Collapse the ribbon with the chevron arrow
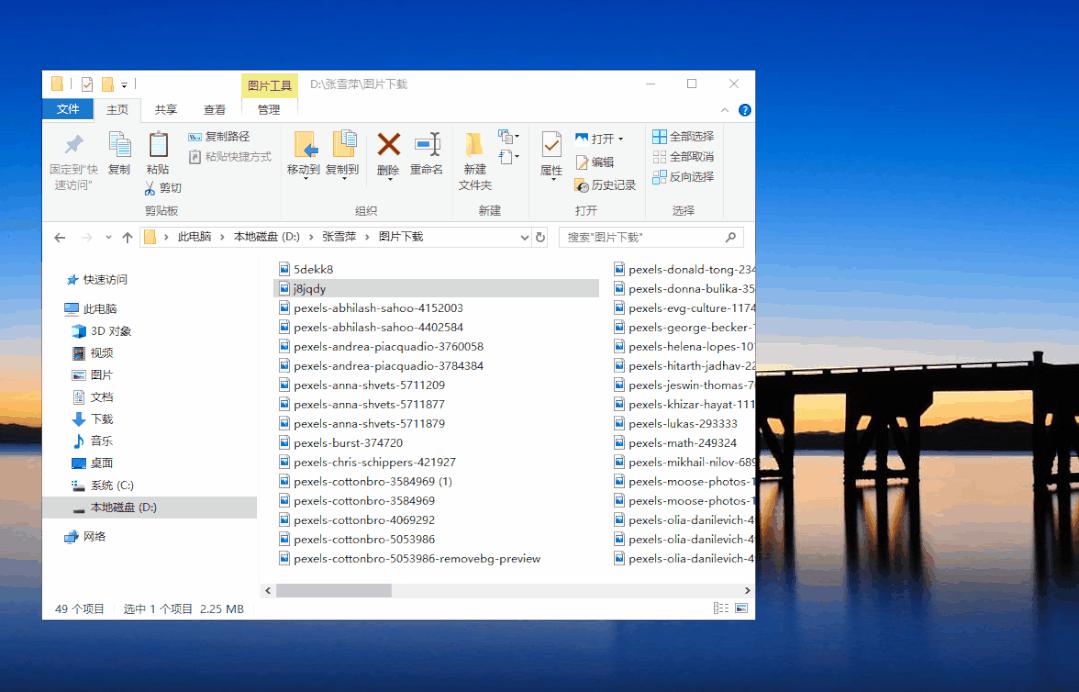 point(725,110)
